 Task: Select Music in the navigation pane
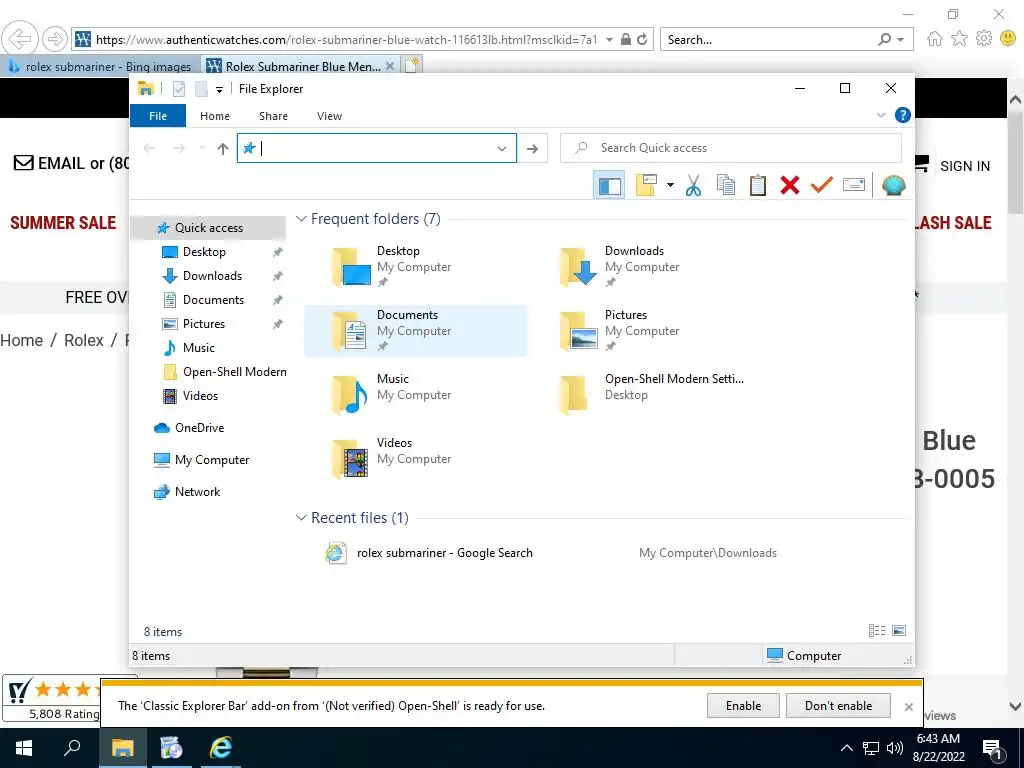coord(199,347)
